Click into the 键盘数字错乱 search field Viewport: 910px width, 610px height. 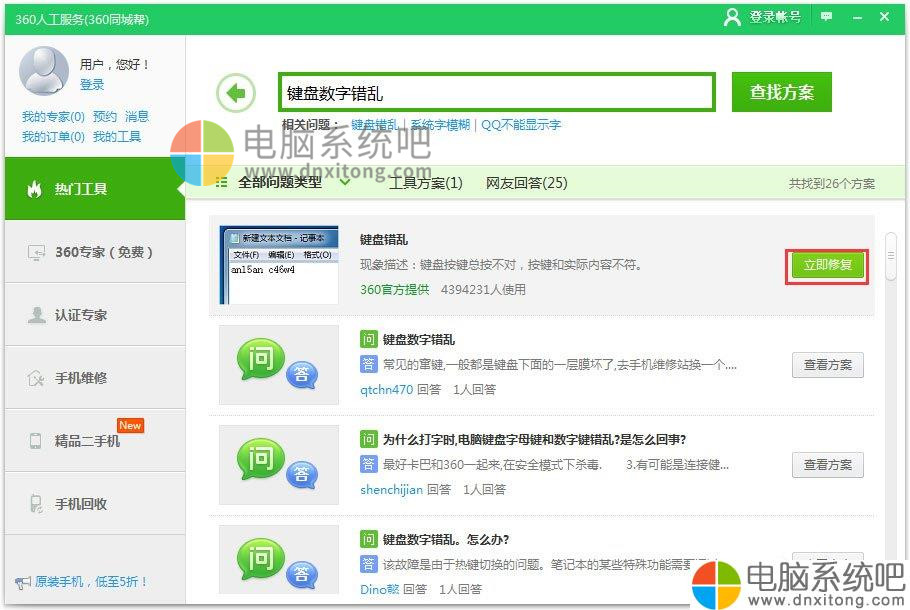click(x=497, y=93)
